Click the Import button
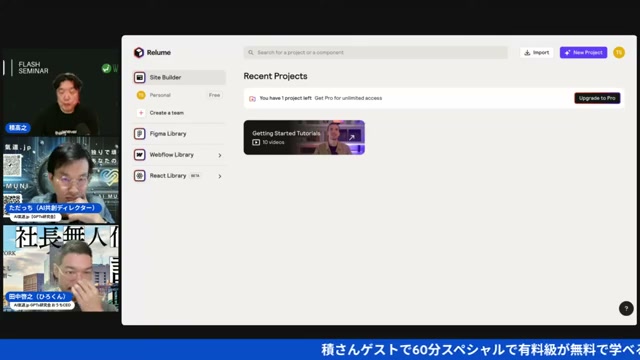The image size is (640, 360). (536, 52)
